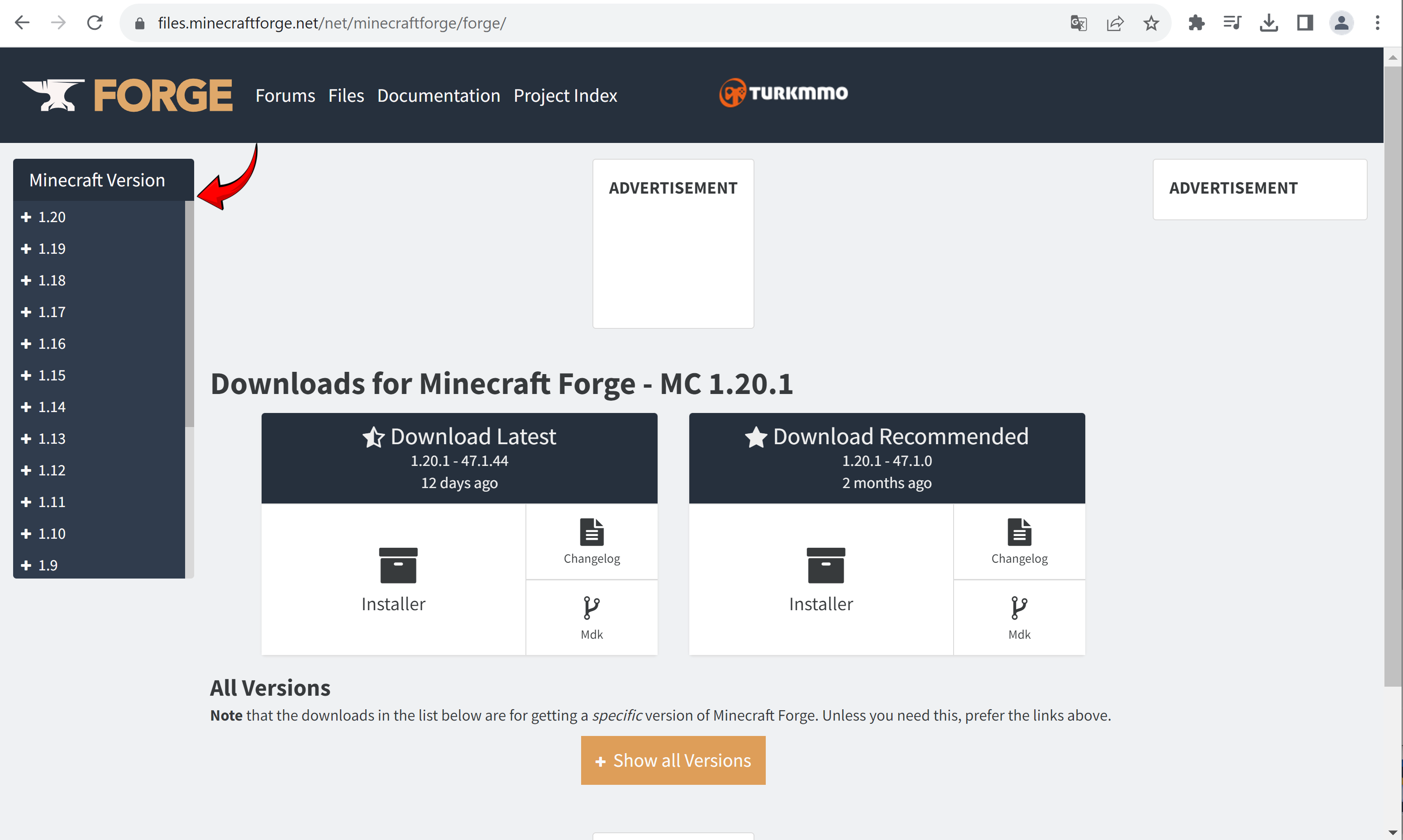Click the browser forward arrow
The image size is (1403, 840).
tap(58, 23)
